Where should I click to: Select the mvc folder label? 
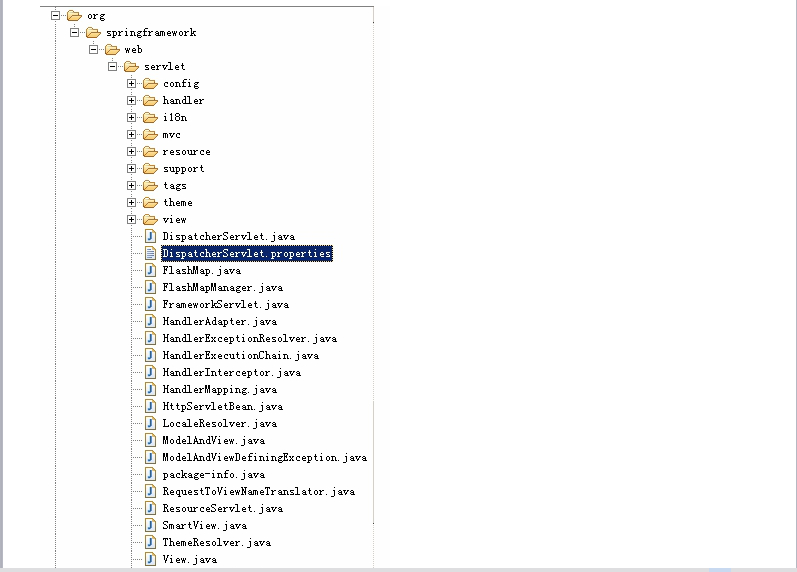[x=172, y=135]
